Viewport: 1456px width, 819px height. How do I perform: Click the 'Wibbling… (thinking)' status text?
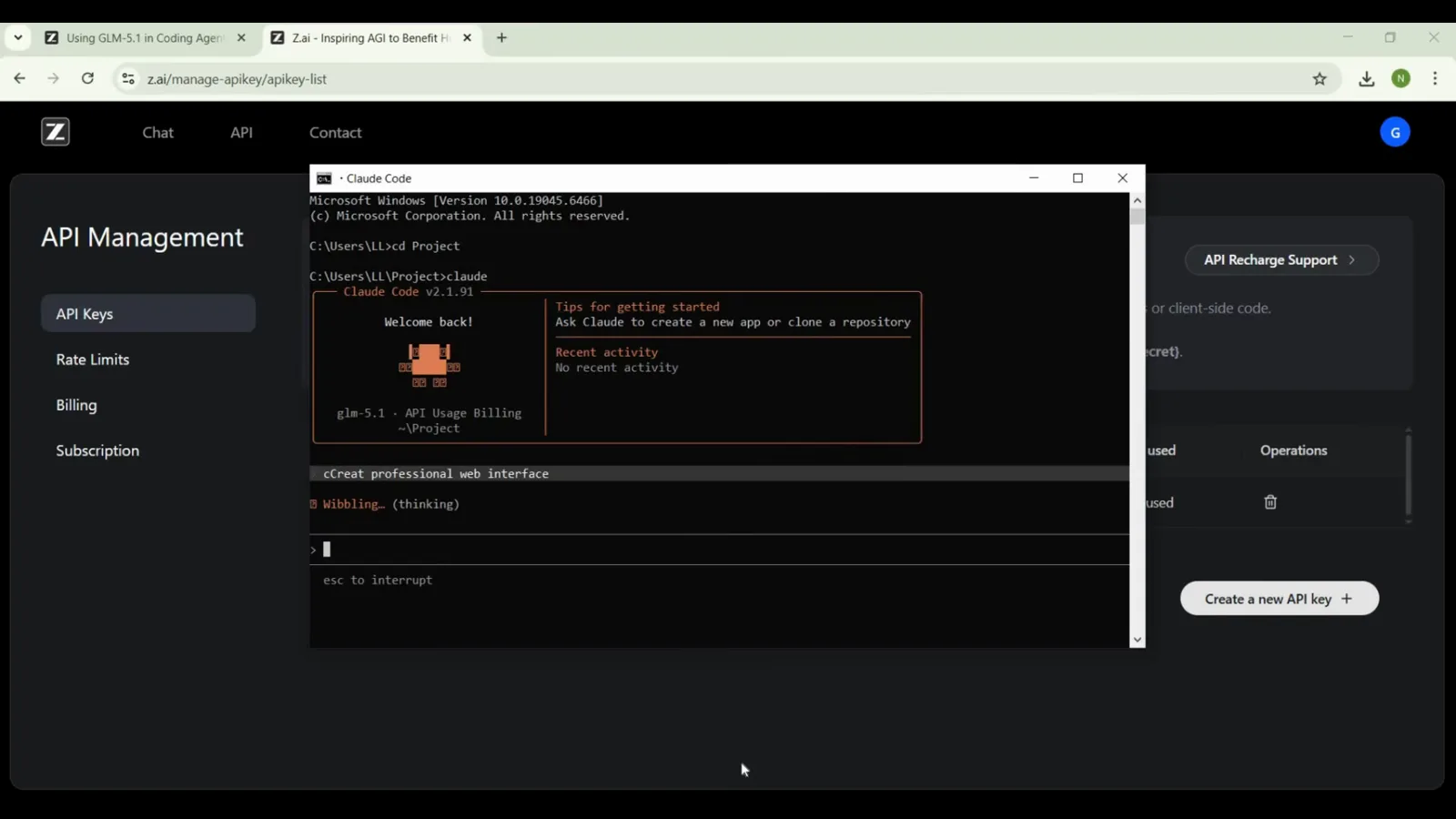coord(391,504)
